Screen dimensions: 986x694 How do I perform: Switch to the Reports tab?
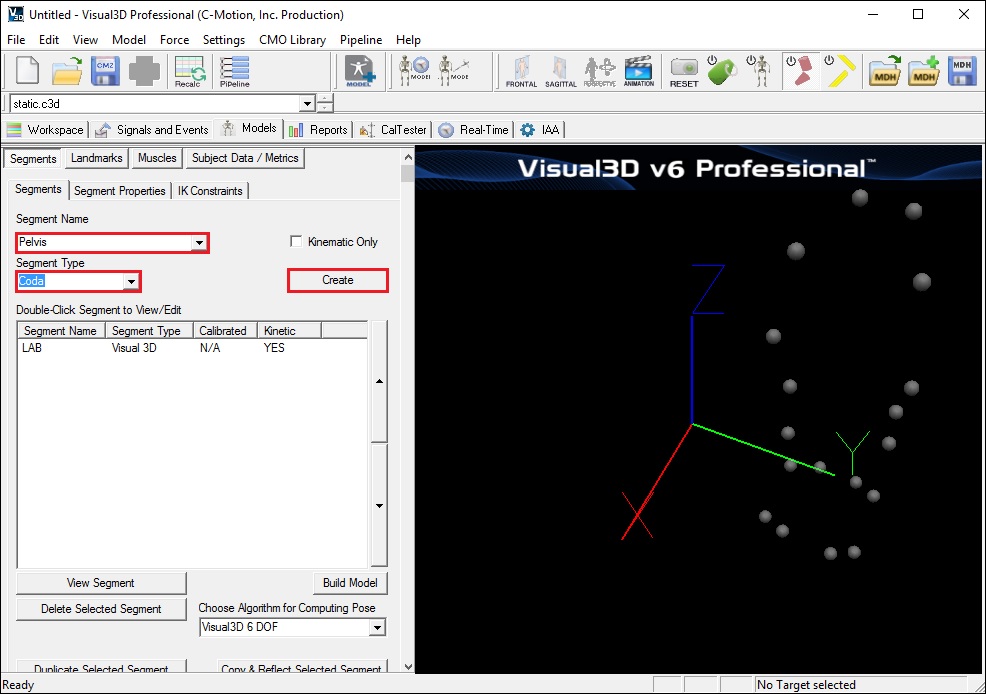coord(318,129)
